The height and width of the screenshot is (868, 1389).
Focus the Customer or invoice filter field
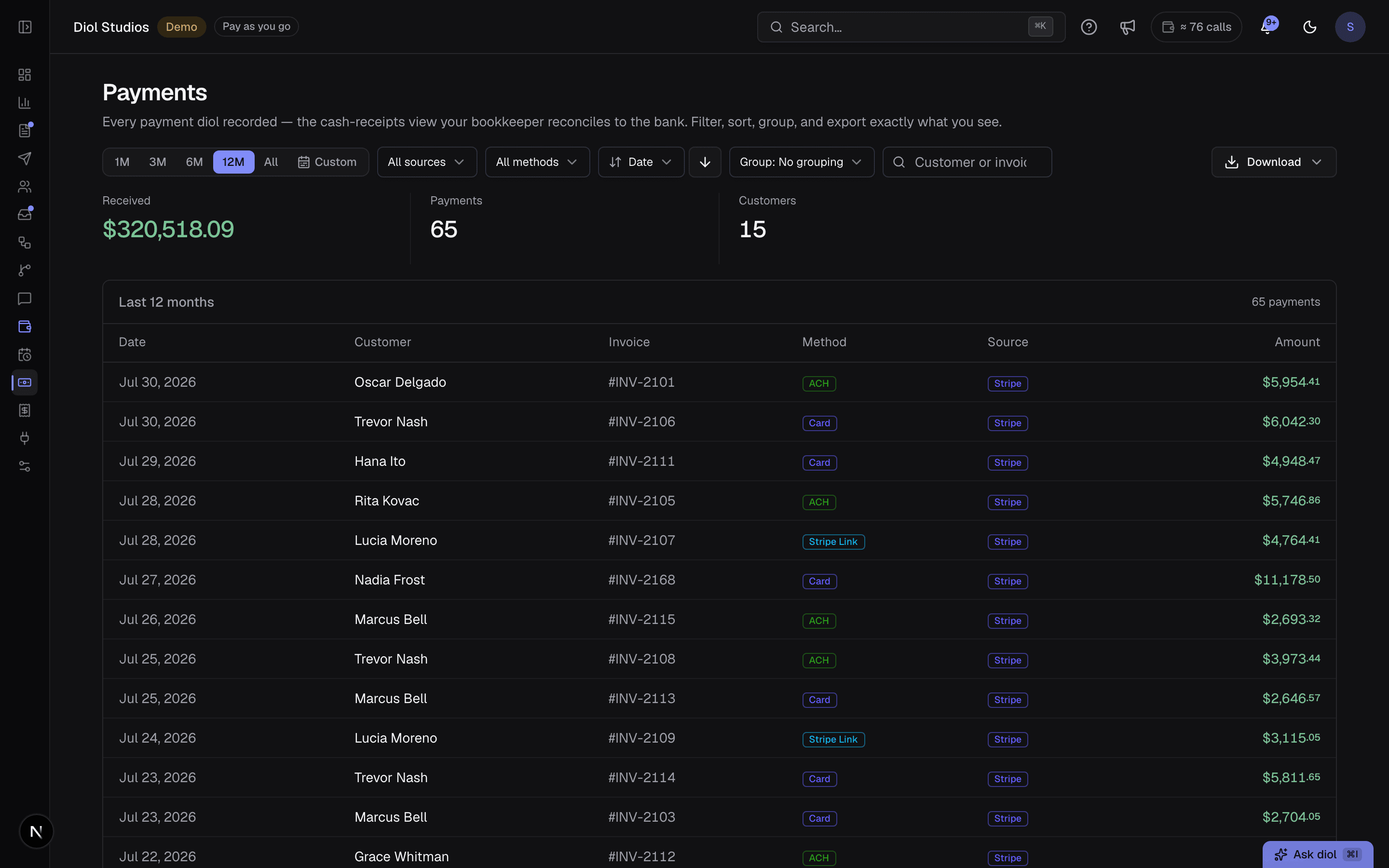point(967,162)
